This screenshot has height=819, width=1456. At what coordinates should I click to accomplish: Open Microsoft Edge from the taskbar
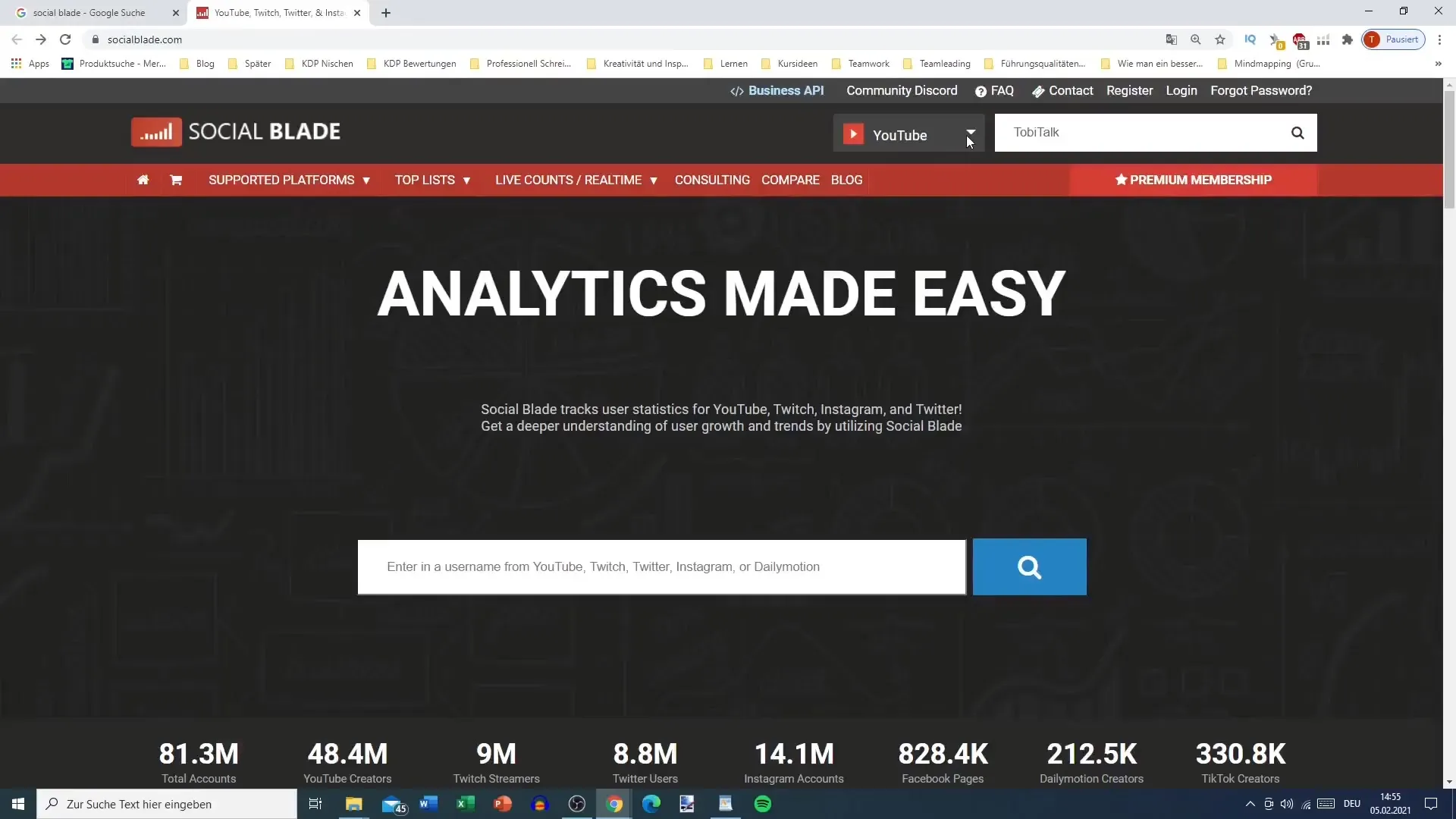[651, 804]
